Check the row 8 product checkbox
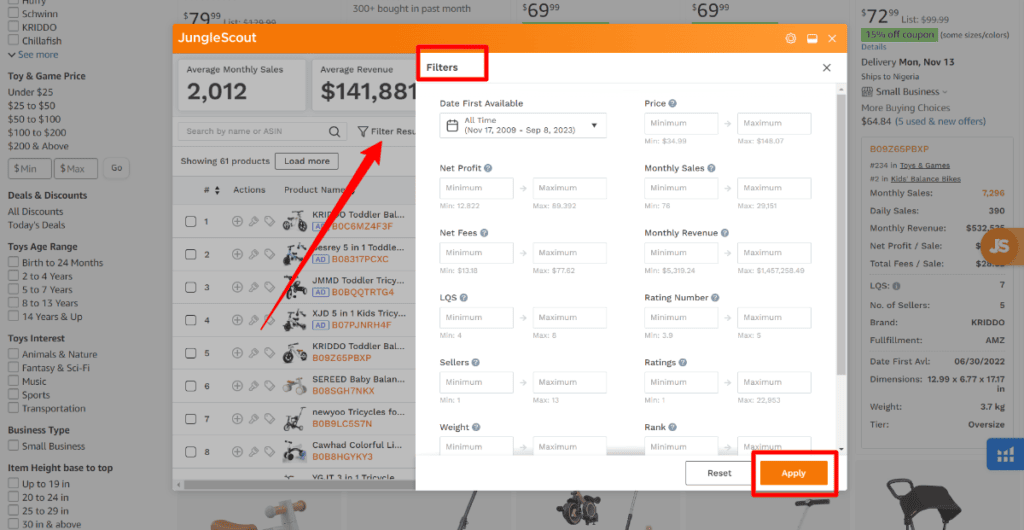The height and width of the screenshot is (530, 1024). (190, 452)
